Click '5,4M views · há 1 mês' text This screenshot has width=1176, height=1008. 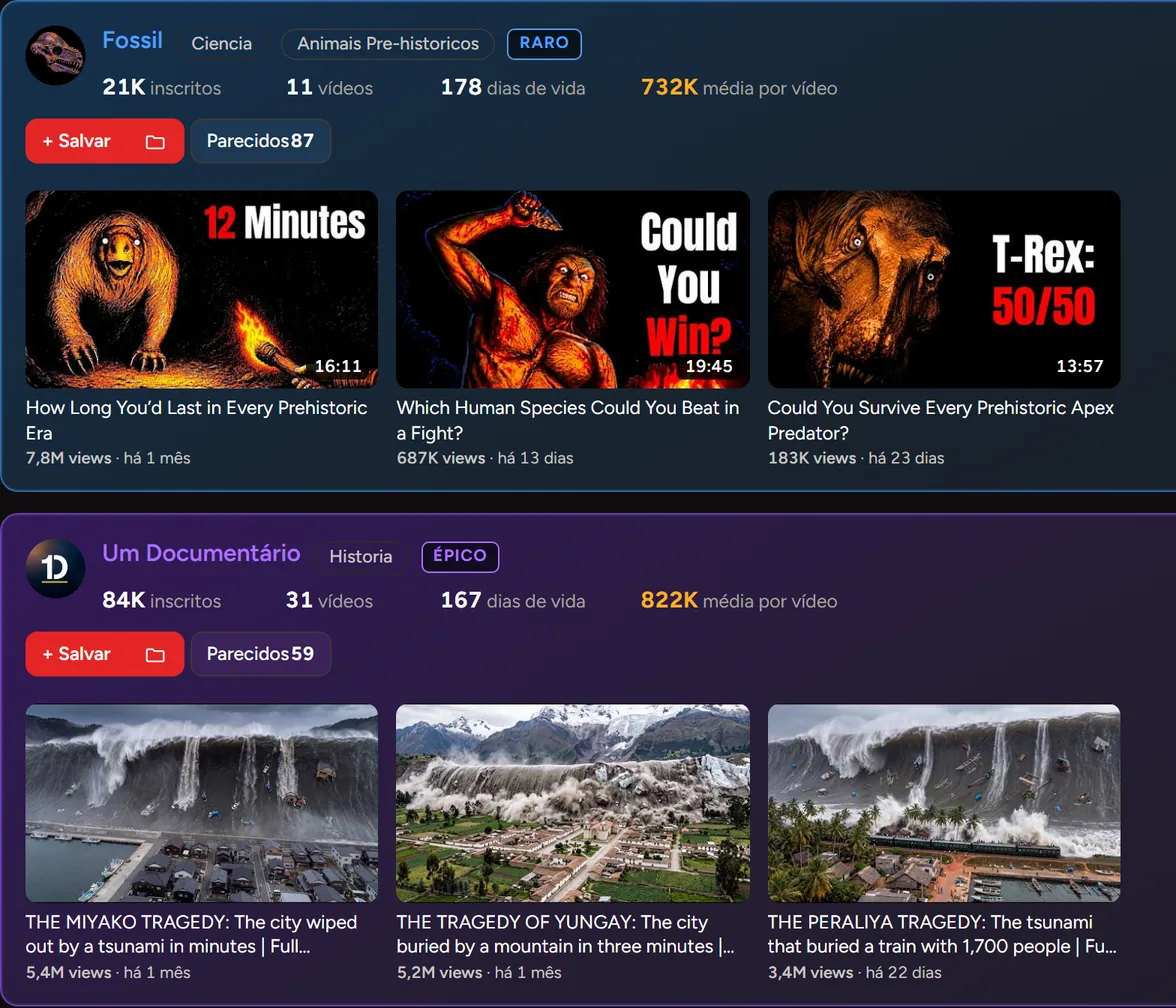(108, 973)
